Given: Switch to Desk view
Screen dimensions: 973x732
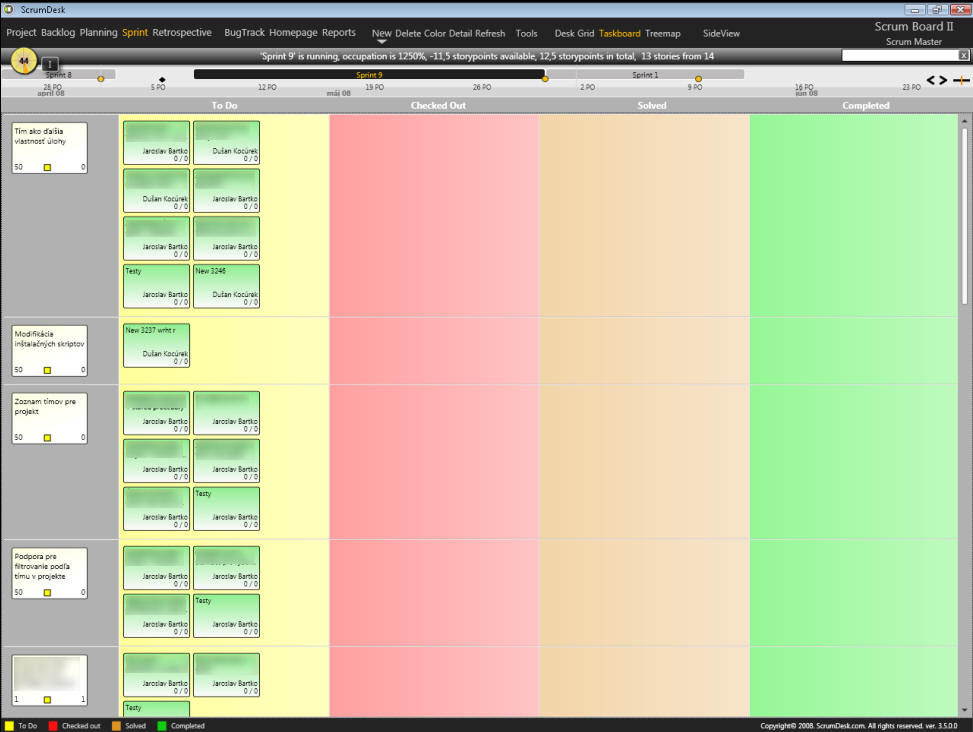Looking at the screenshot, I should pyautogui.click(x=565, y=33).
